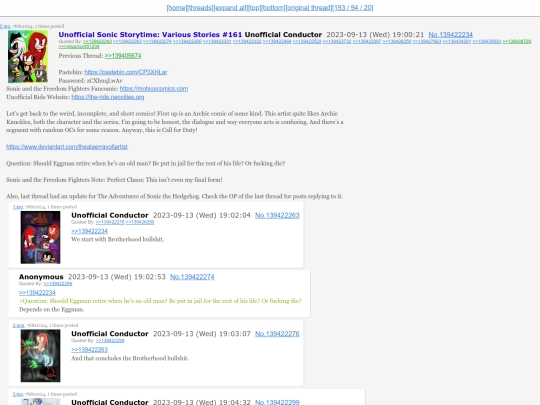Click Quoted By >>139422299 in Anonymous post
Viewport: 540px width, 405px height.
(58, 284)
